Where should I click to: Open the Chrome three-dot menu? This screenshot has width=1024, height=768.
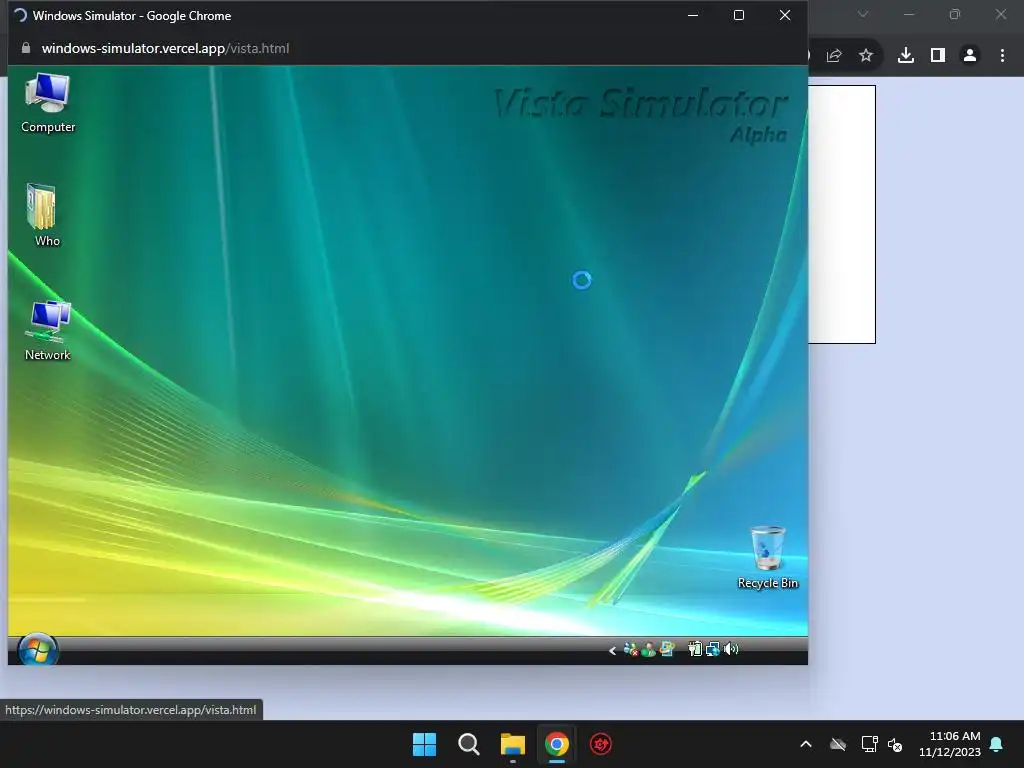coord(1002,56)
